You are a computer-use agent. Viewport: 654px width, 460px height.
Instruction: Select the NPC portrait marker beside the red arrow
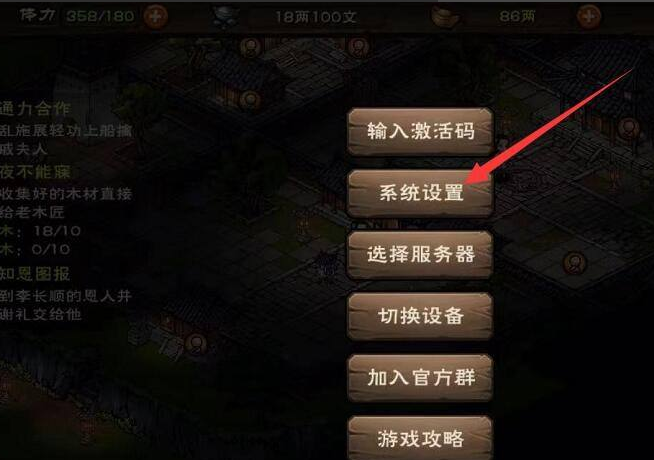point(629,127)
